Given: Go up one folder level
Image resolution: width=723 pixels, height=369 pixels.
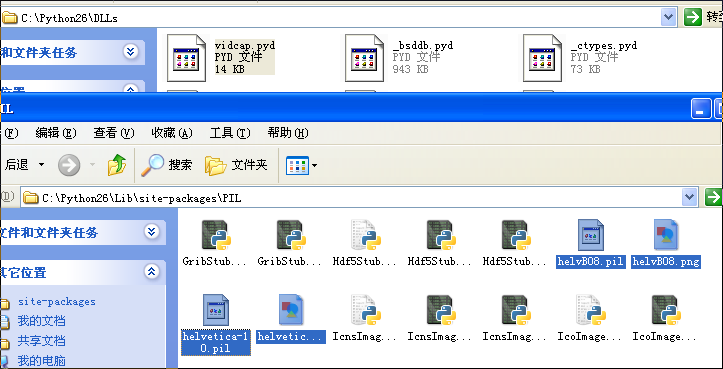Looking at the screenshot, I should tap(117, 165).
